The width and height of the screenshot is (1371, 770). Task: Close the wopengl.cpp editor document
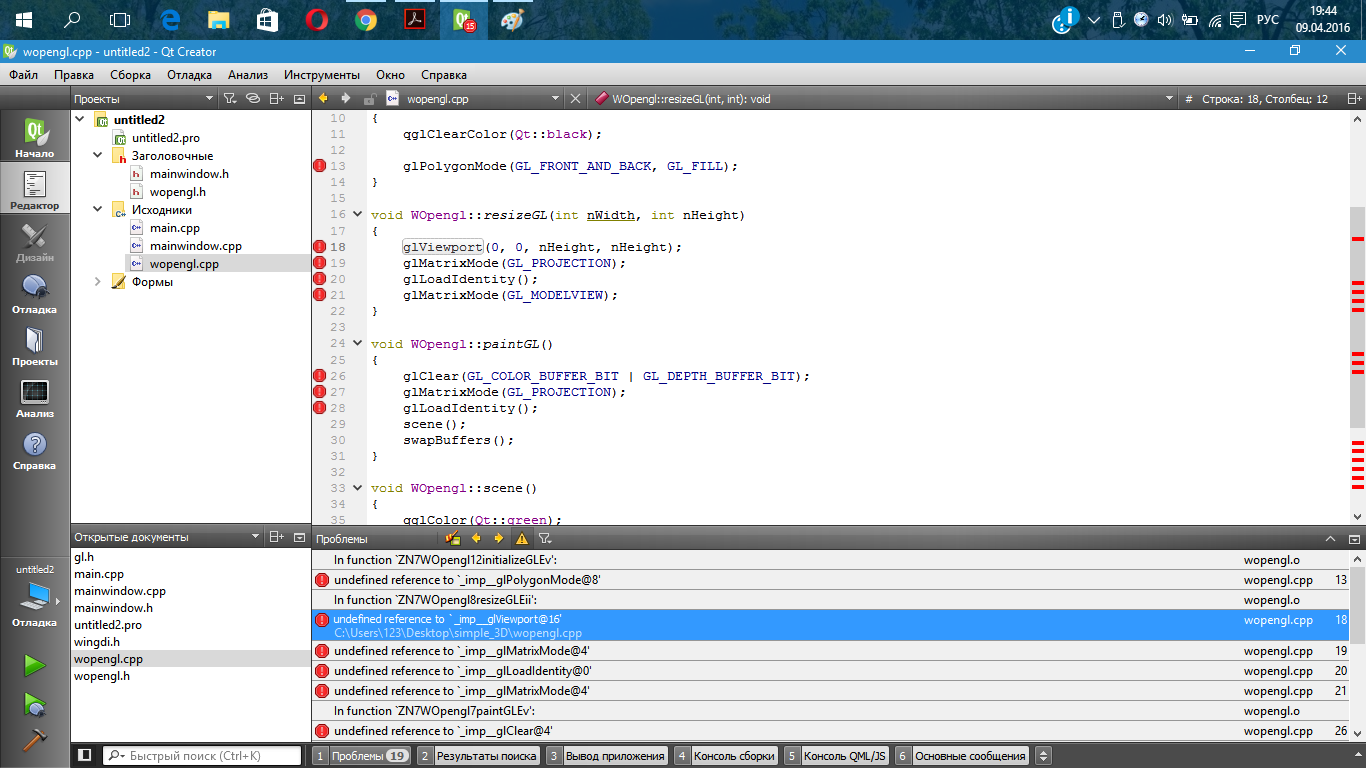click(x=575, y=99)
